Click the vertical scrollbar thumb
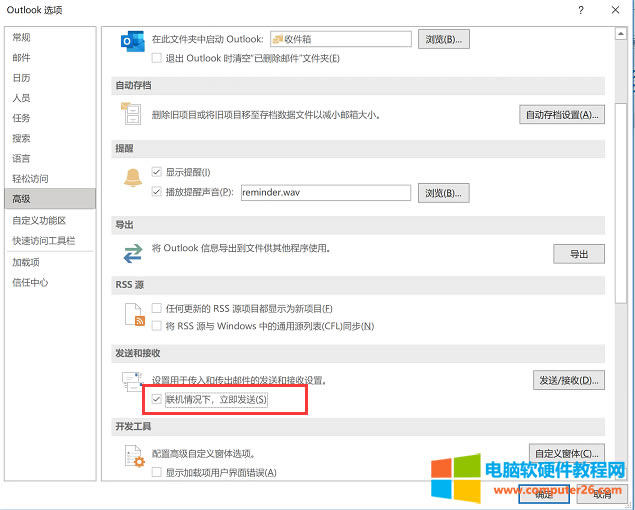This screenshot has width=635, height=510. pos(620,203)
